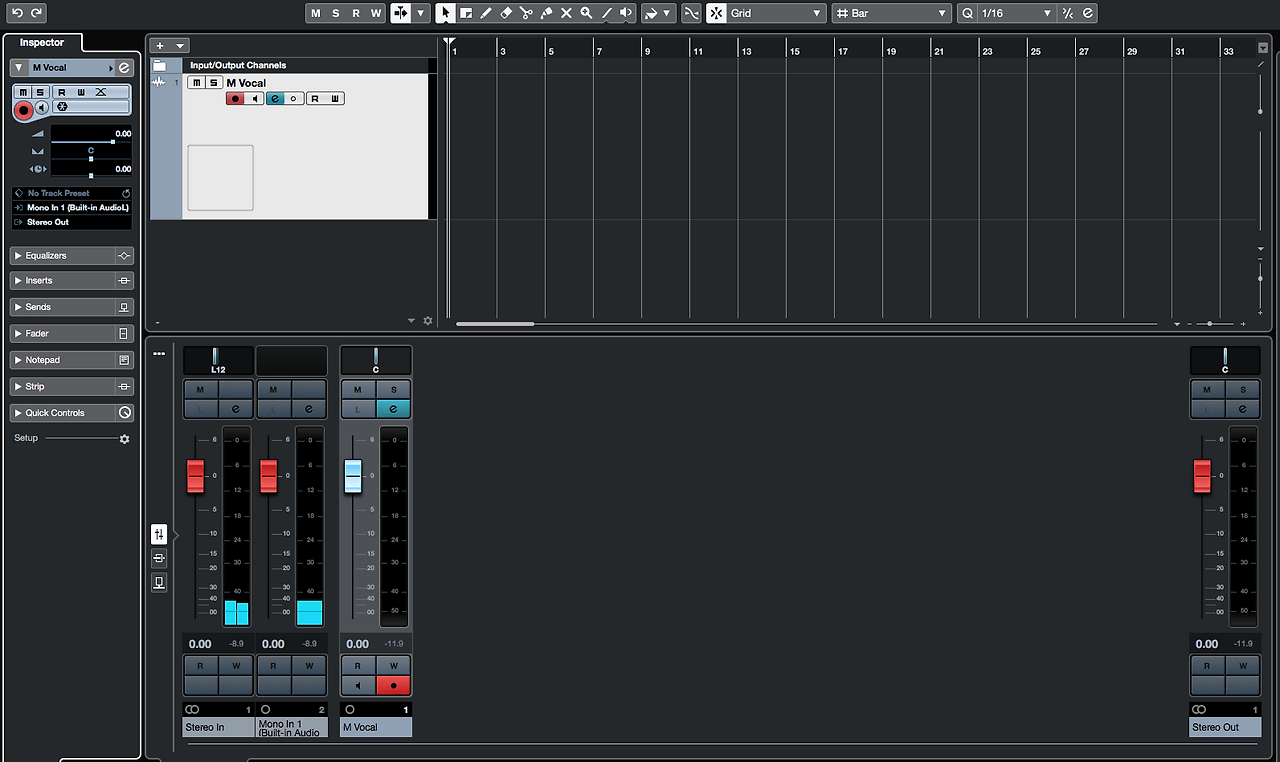This screenshot has width=1280, height=762.
Task: Open iterative quantize button in toolbar
Action: pos(1068,13)
